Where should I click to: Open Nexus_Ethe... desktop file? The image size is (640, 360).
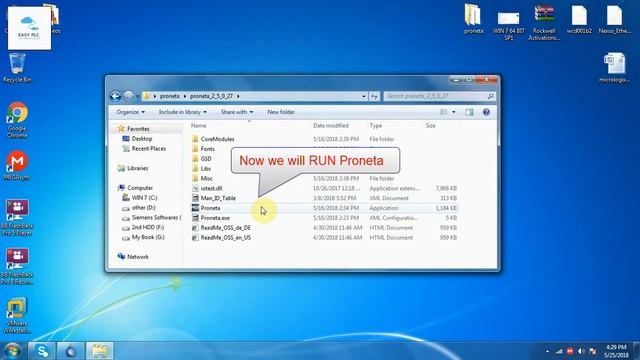pyautogui.click(x=615, y=19)
